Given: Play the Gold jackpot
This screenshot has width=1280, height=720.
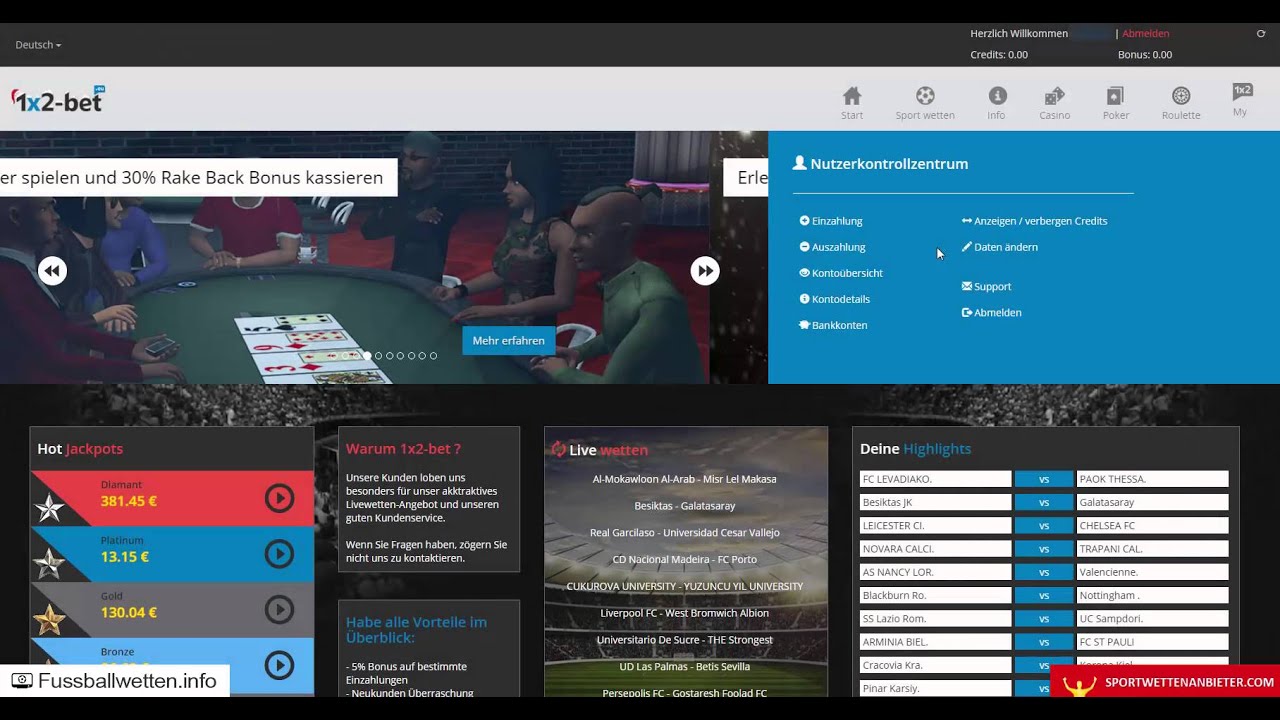Looking at the screenshot, I should (x=279, y=609).
